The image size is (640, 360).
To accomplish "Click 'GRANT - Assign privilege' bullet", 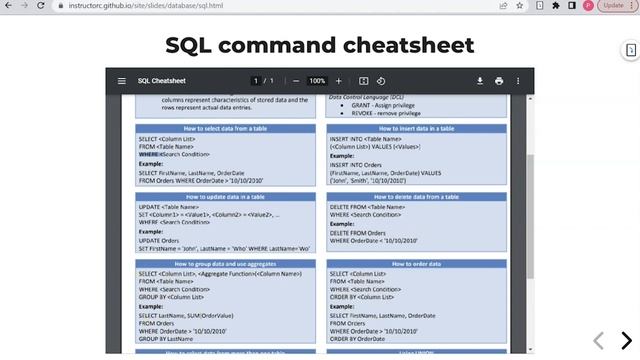I will (383, 105).
